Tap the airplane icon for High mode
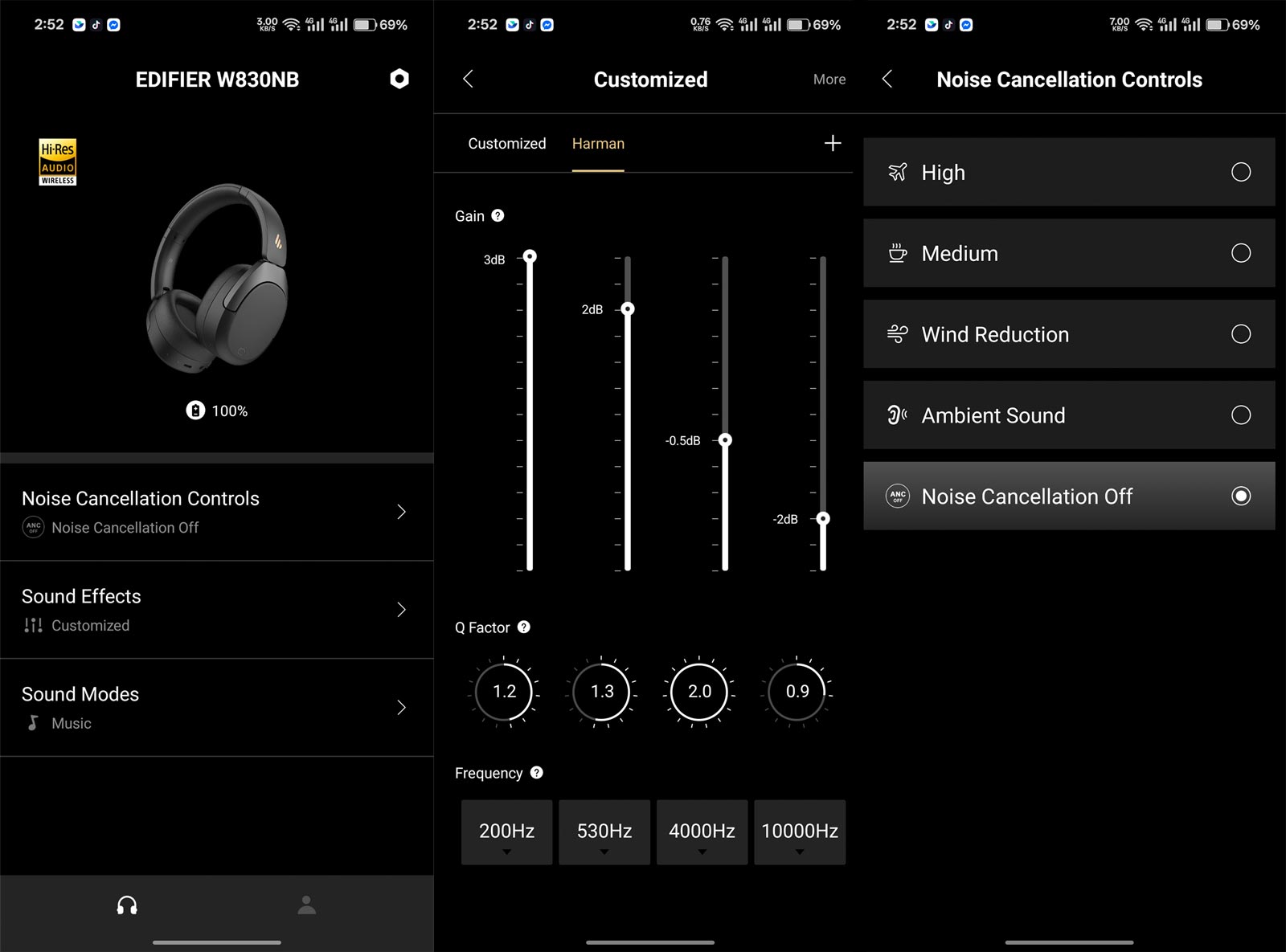1286x952 pixels. [897, 172]
